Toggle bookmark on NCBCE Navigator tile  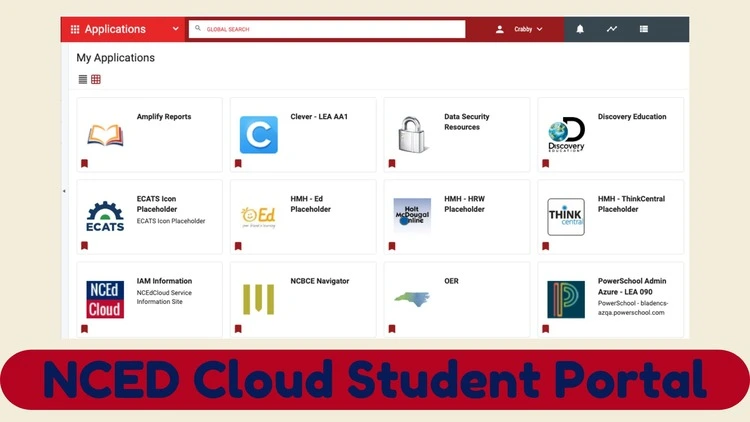click(x=238, y=327)
